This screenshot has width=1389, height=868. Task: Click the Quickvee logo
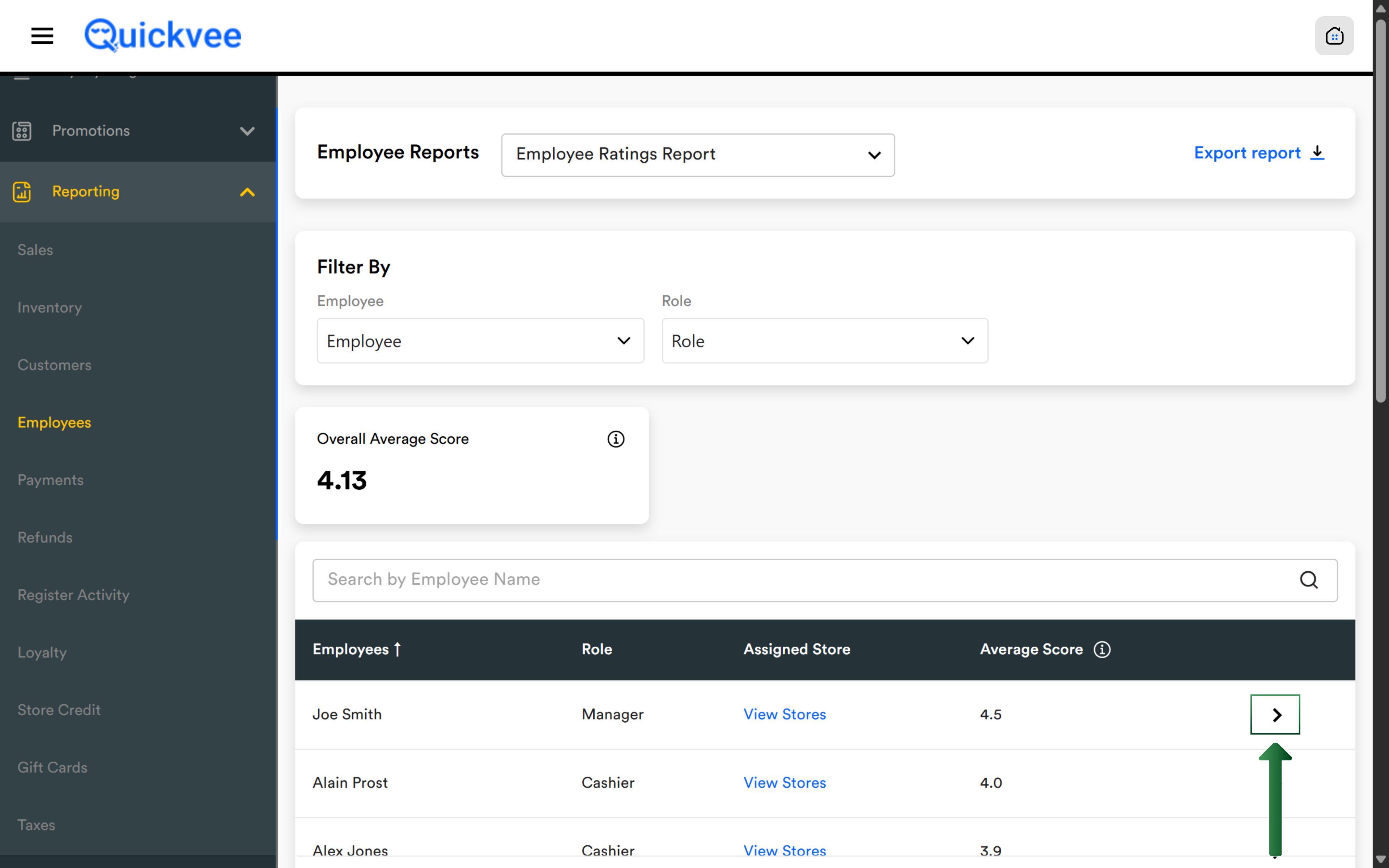[x=163, y=35]
